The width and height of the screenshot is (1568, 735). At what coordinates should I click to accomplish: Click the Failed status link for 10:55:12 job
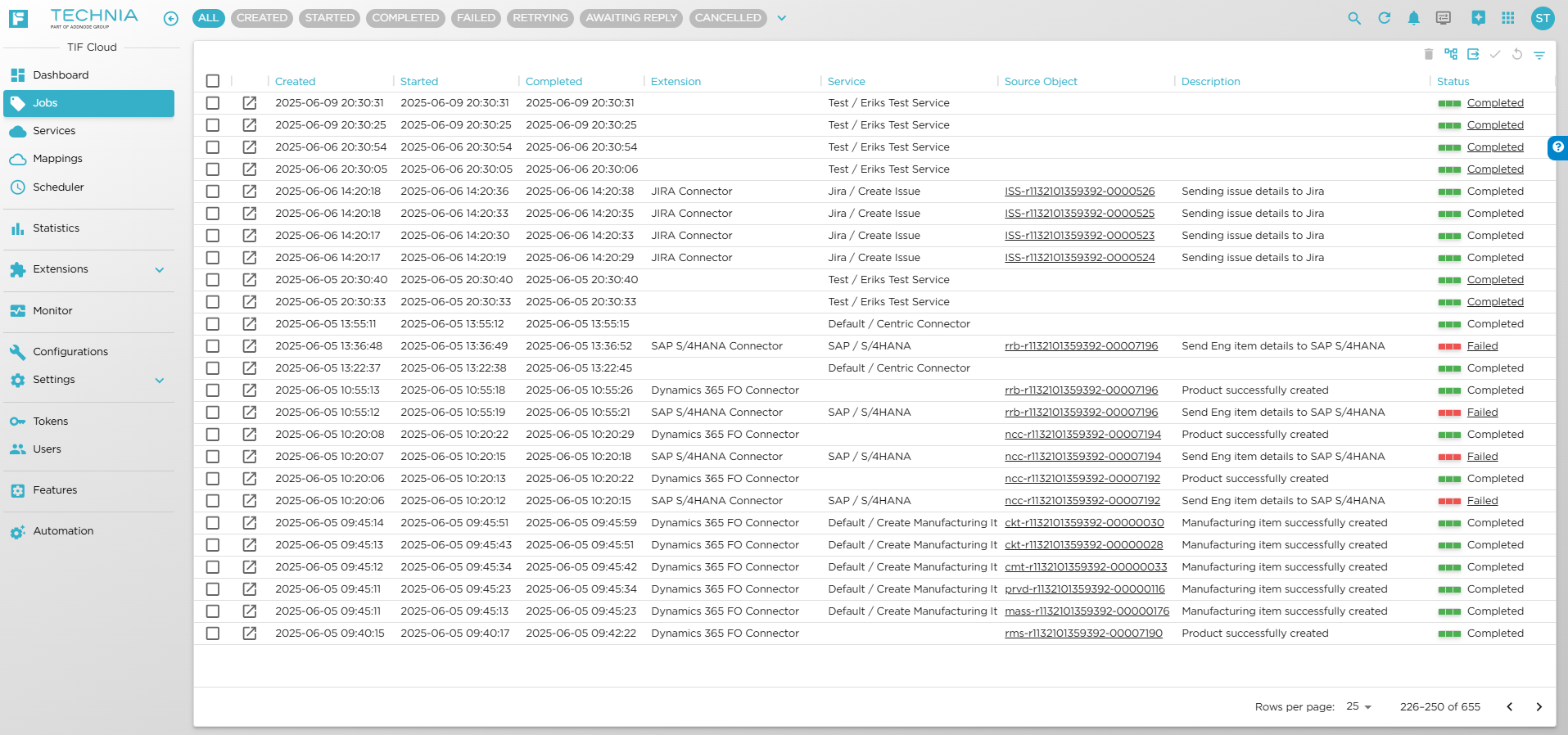click(1482, 413)
